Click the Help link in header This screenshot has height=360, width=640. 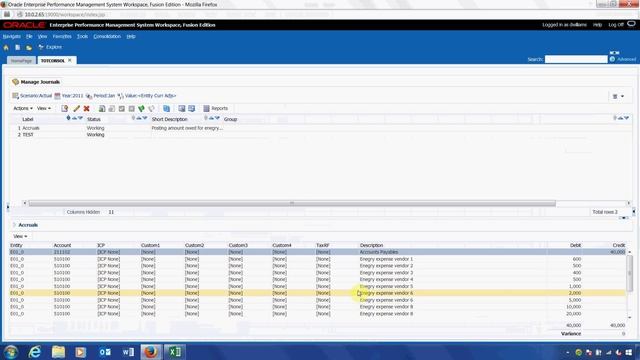(x=597, y=25)
